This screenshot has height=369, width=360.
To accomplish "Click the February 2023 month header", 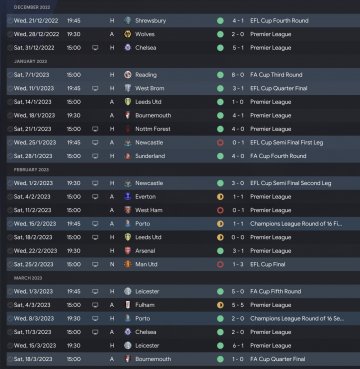I will (31, 170).
